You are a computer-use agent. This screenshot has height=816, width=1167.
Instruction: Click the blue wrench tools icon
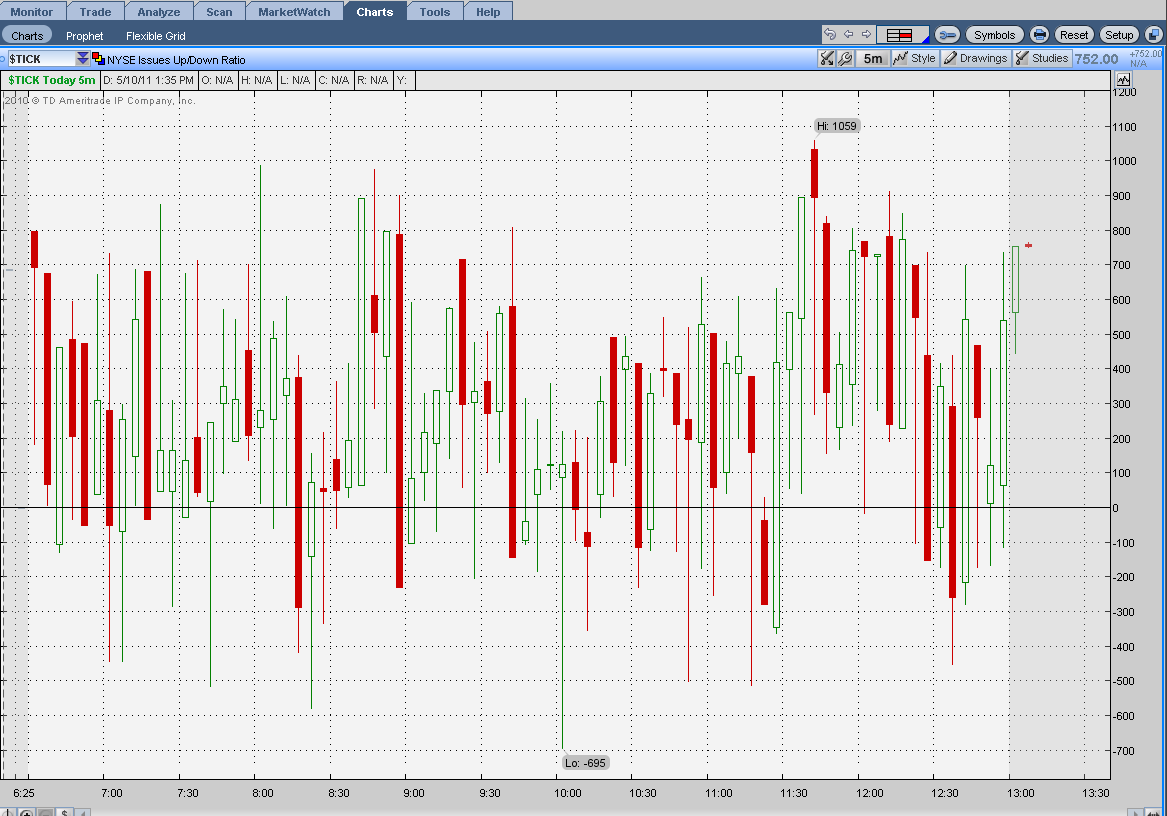947,35
